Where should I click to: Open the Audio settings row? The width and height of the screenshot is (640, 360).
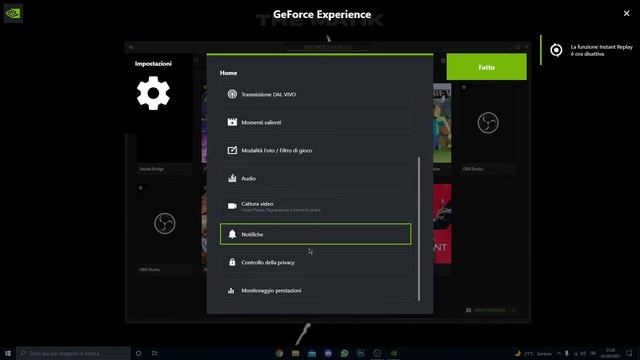coord(315,178)
